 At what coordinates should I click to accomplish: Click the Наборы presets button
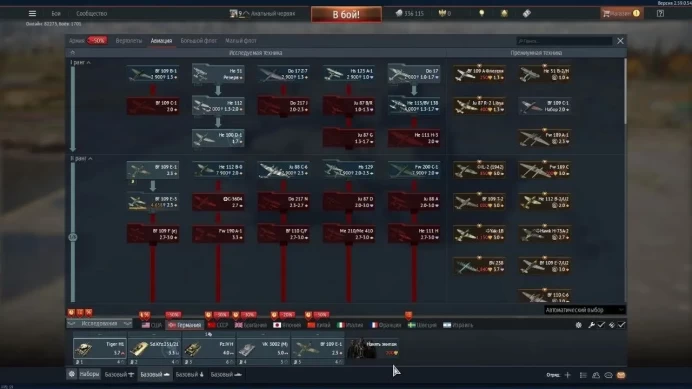89,374
